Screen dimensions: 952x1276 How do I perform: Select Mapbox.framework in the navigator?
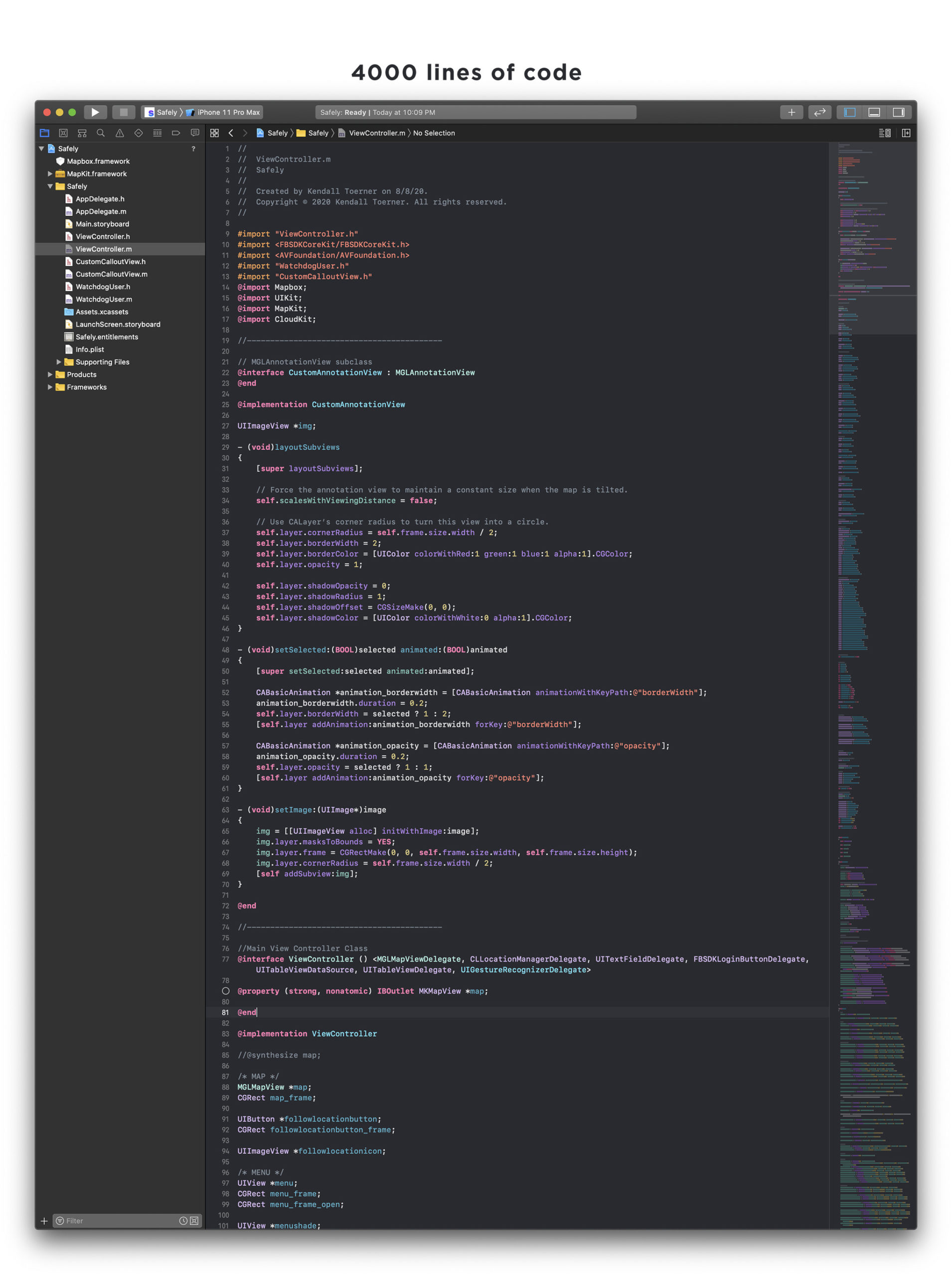(98, 161)
